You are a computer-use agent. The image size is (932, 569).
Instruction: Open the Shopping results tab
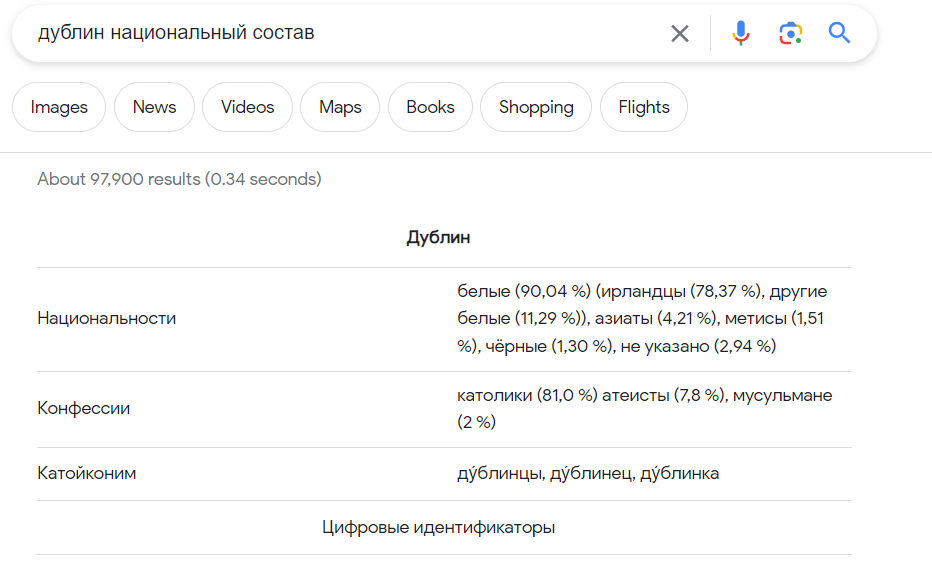point(536,107)
